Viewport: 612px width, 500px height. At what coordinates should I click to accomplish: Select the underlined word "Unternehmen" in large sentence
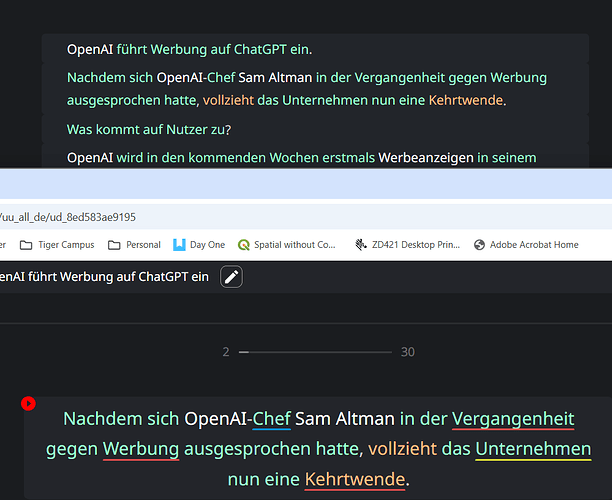point(533,449)
